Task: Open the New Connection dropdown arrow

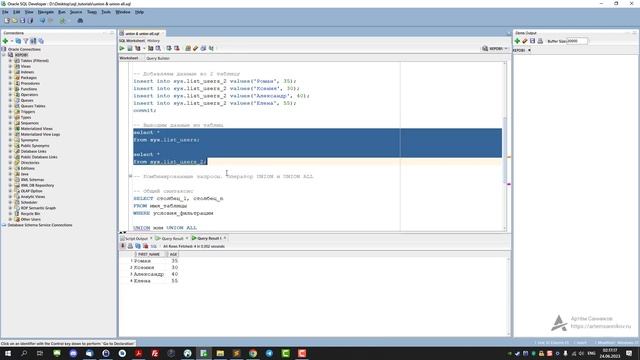Action: tap(11, 41)
